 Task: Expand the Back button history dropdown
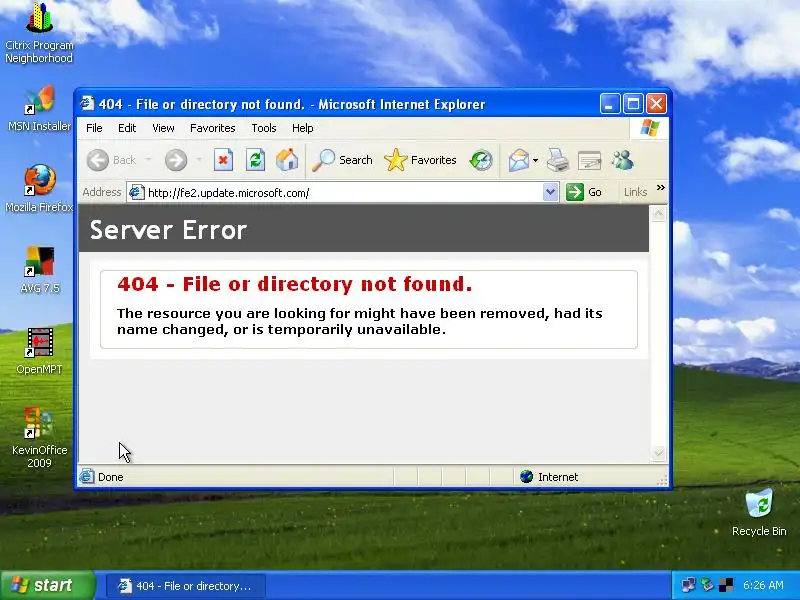coord(148,160)
